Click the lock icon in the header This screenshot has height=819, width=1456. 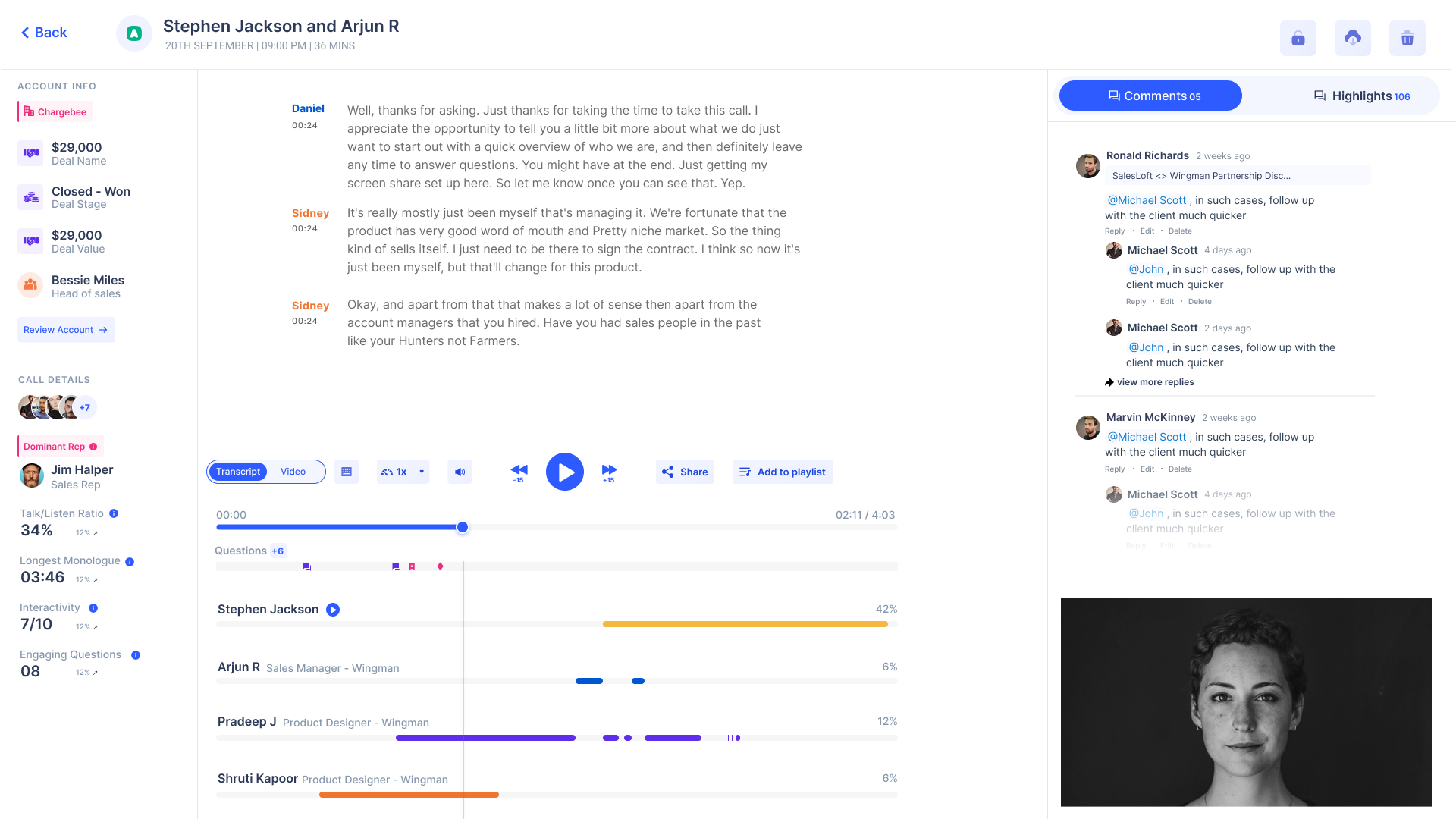coord(1298,38)
